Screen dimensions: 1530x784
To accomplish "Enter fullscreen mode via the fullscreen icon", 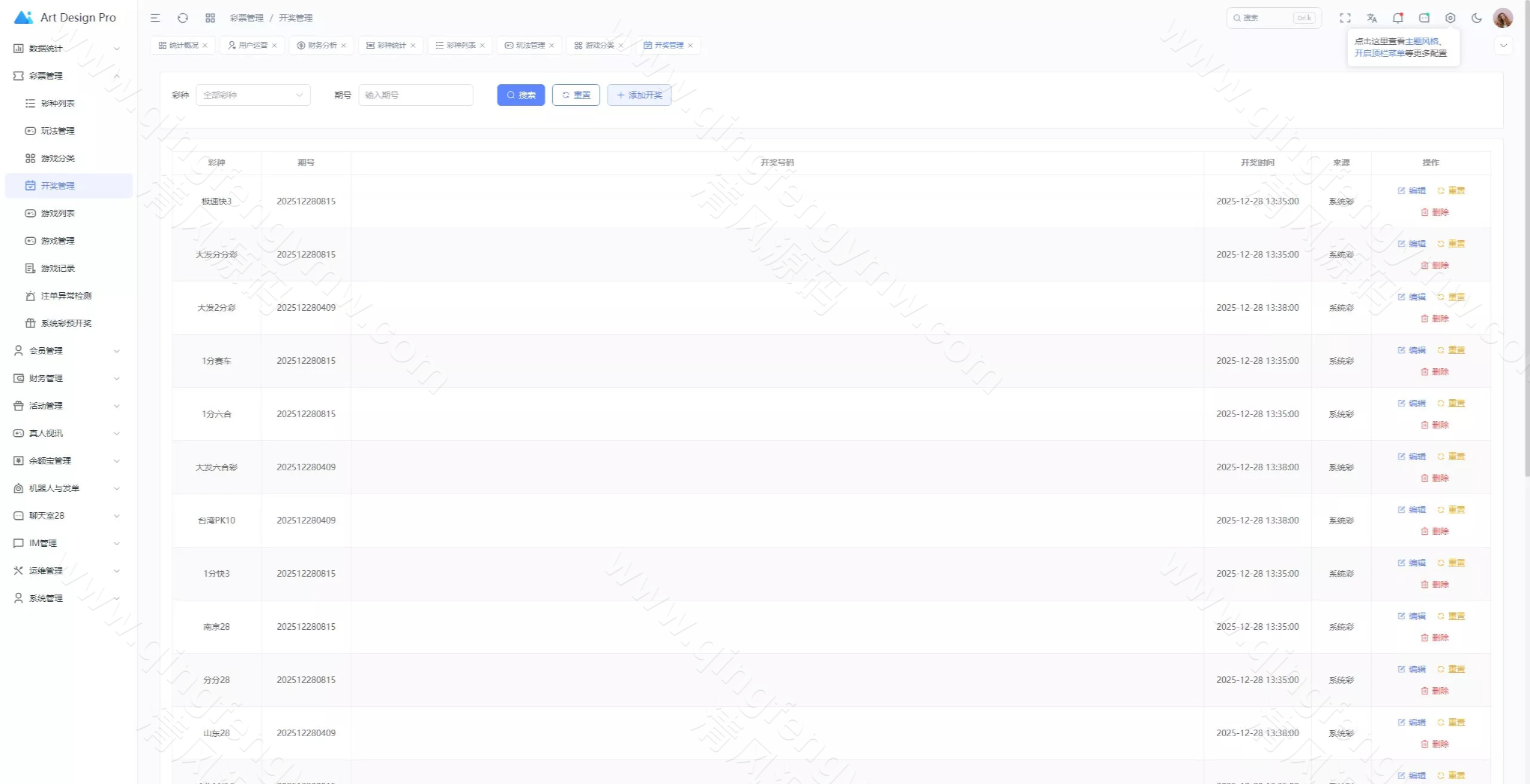I will (x=1345, y=18).
